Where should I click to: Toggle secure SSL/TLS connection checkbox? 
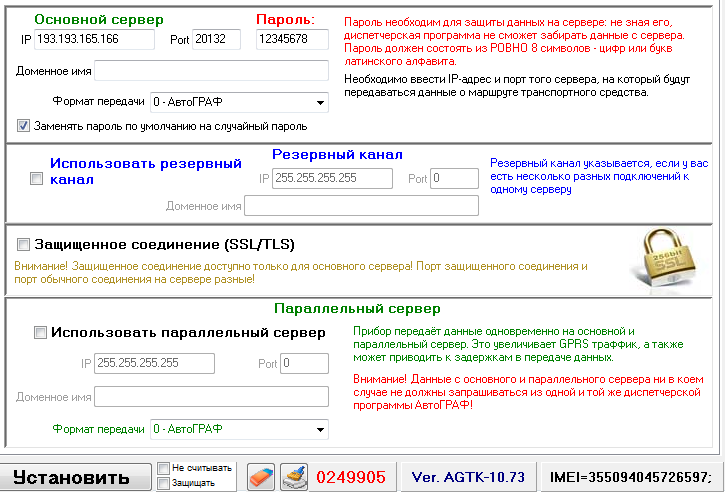coord(22,244)
